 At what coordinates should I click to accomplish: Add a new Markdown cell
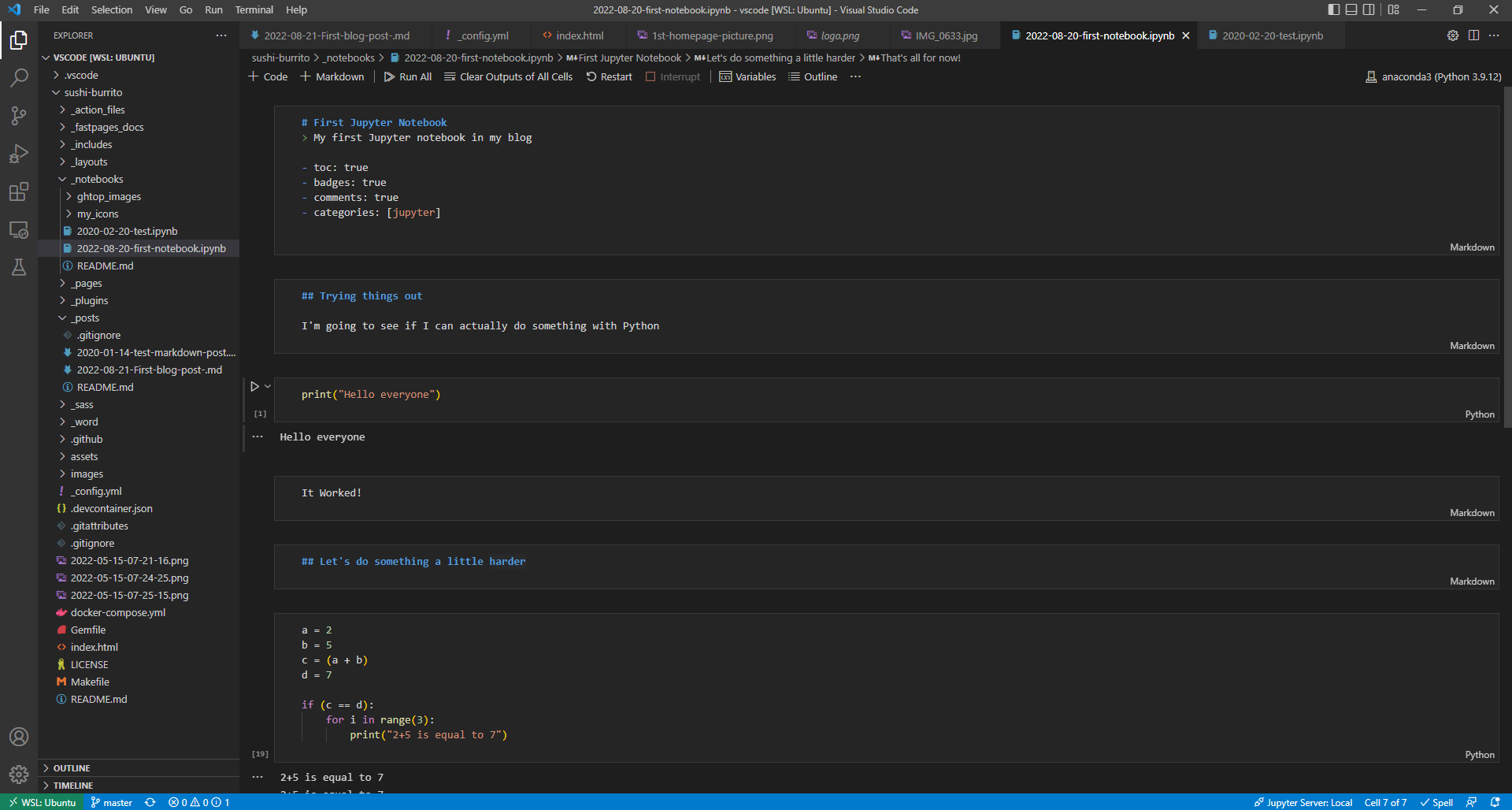tap(332, 76)
